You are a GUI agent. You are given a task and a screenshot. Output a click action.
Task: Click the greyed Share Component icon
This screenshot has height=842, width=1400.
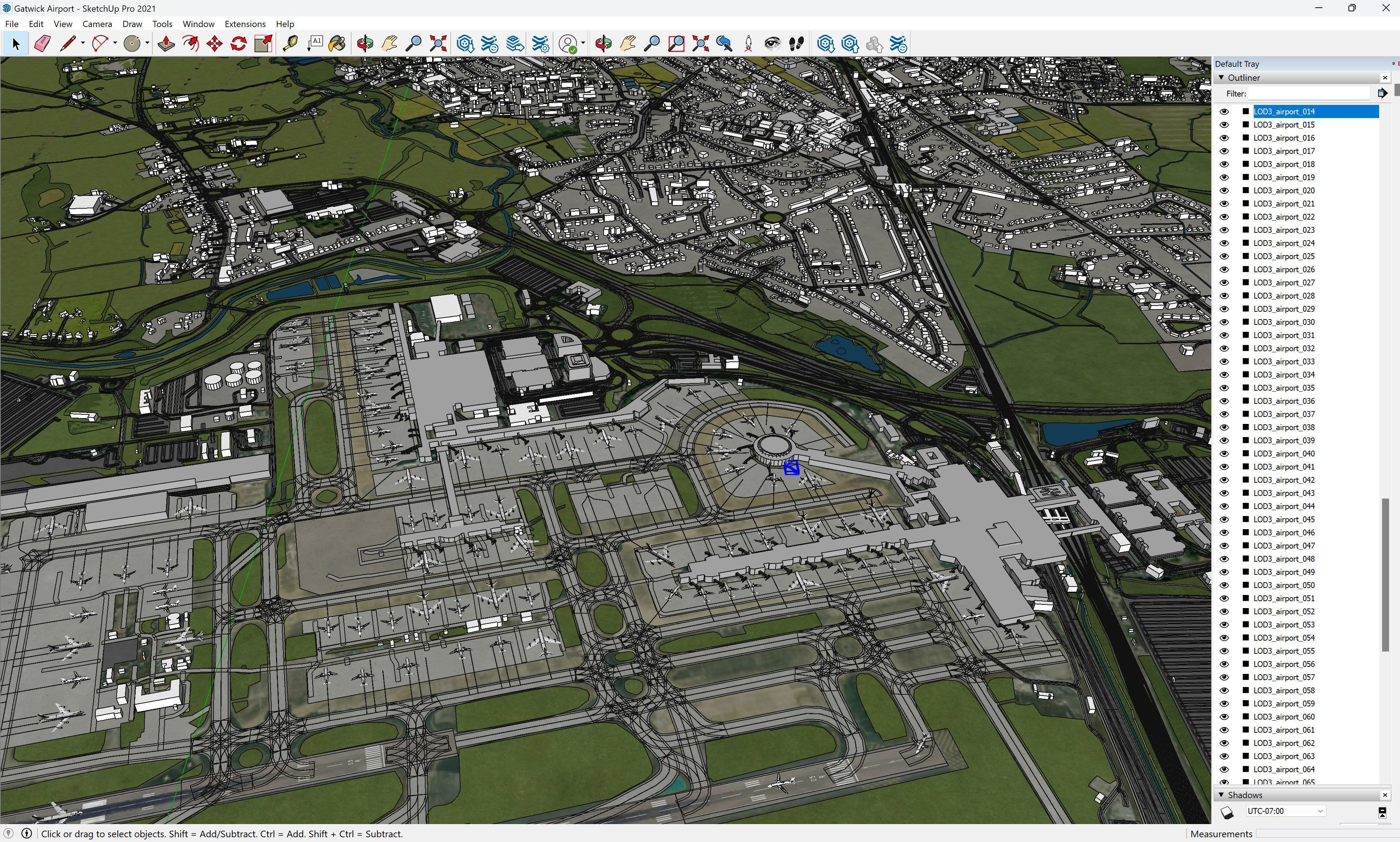pyautogui.click(x=874, y=44)
